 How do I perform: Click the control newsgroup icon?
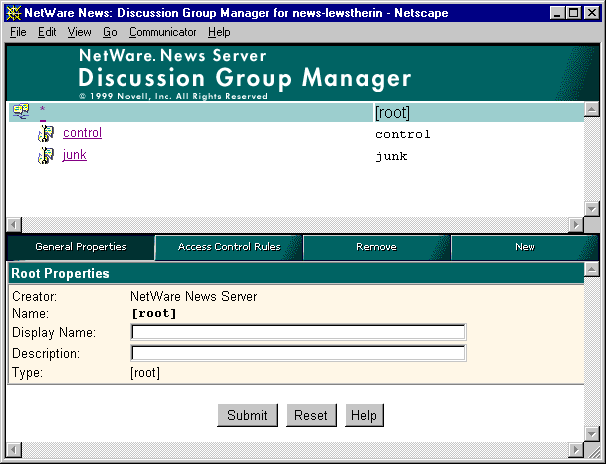click(45, 134)
